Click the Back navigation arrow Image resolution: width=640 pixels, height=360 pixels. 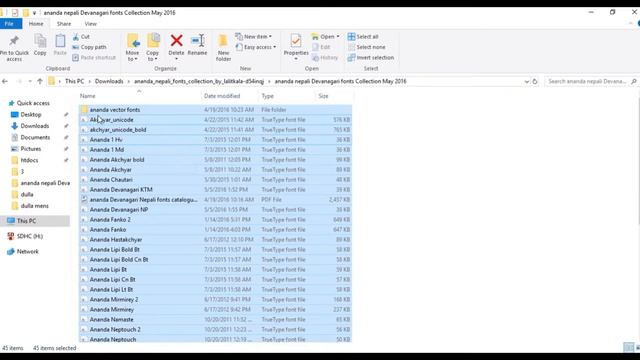click(5, 81)
